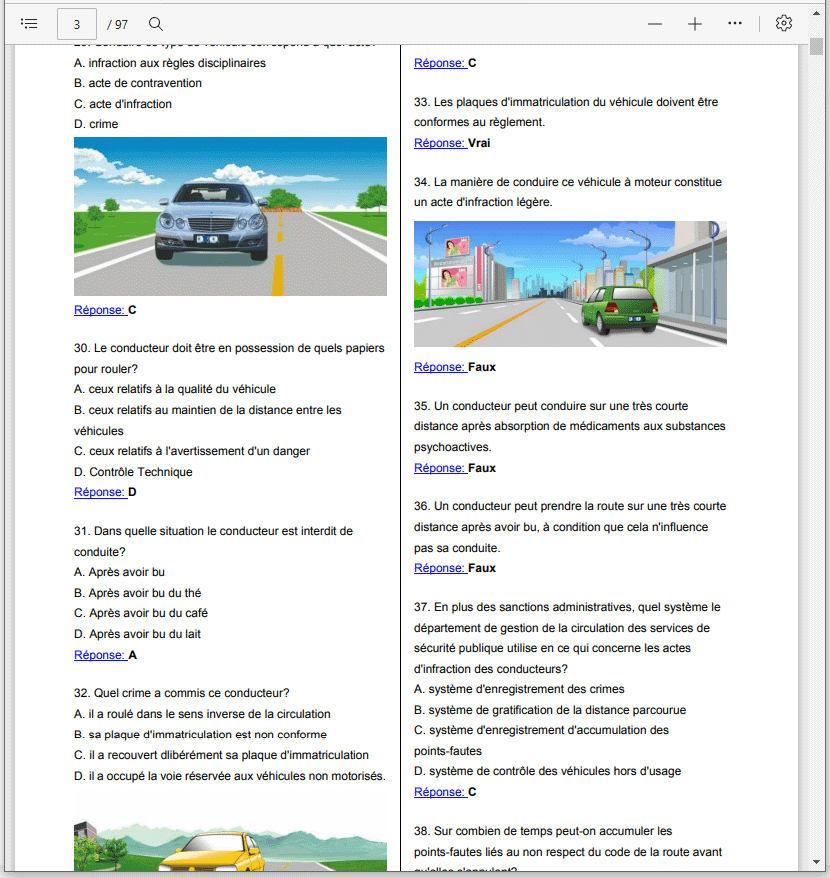Image resolution: width=830 pixels, height=878 pixels.
Task: Select the Réponse link for question 35
Action: pyautogui.click(x=439, y=468)
